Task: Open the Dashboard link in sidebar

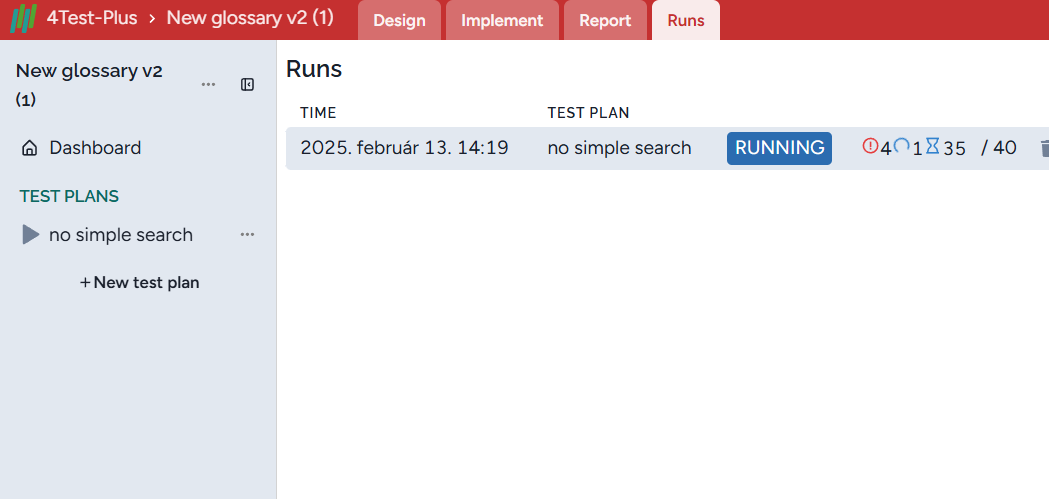Action: (x=95, y=148)
